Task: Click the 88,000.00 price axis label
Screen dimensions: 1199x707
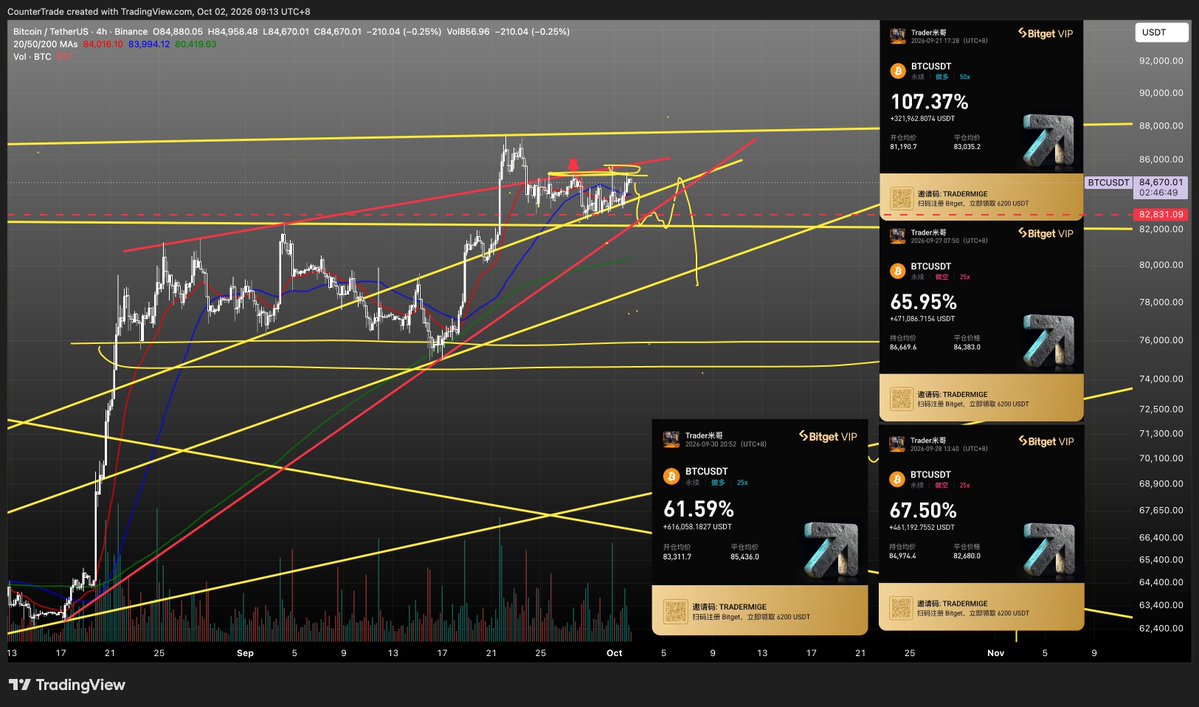Action: click(x=1161, y=126)
